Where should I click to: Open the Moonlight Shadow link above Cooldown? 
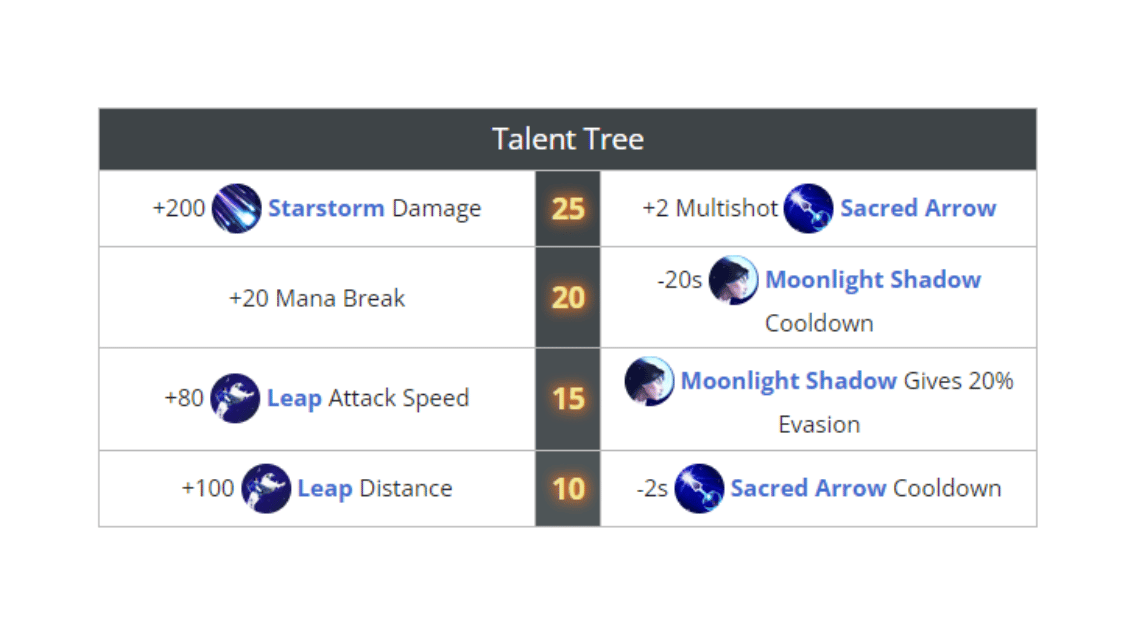[x=873, y=280]
